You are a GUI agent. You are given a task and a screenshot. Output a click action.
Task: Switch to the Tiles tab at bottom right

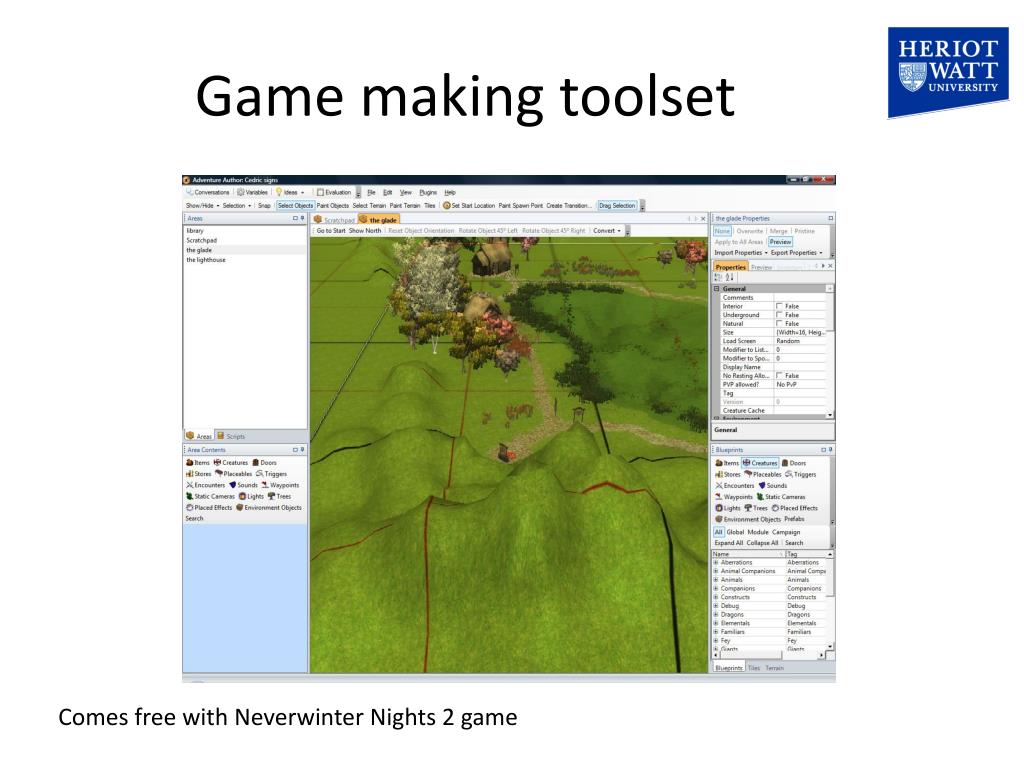754,668
